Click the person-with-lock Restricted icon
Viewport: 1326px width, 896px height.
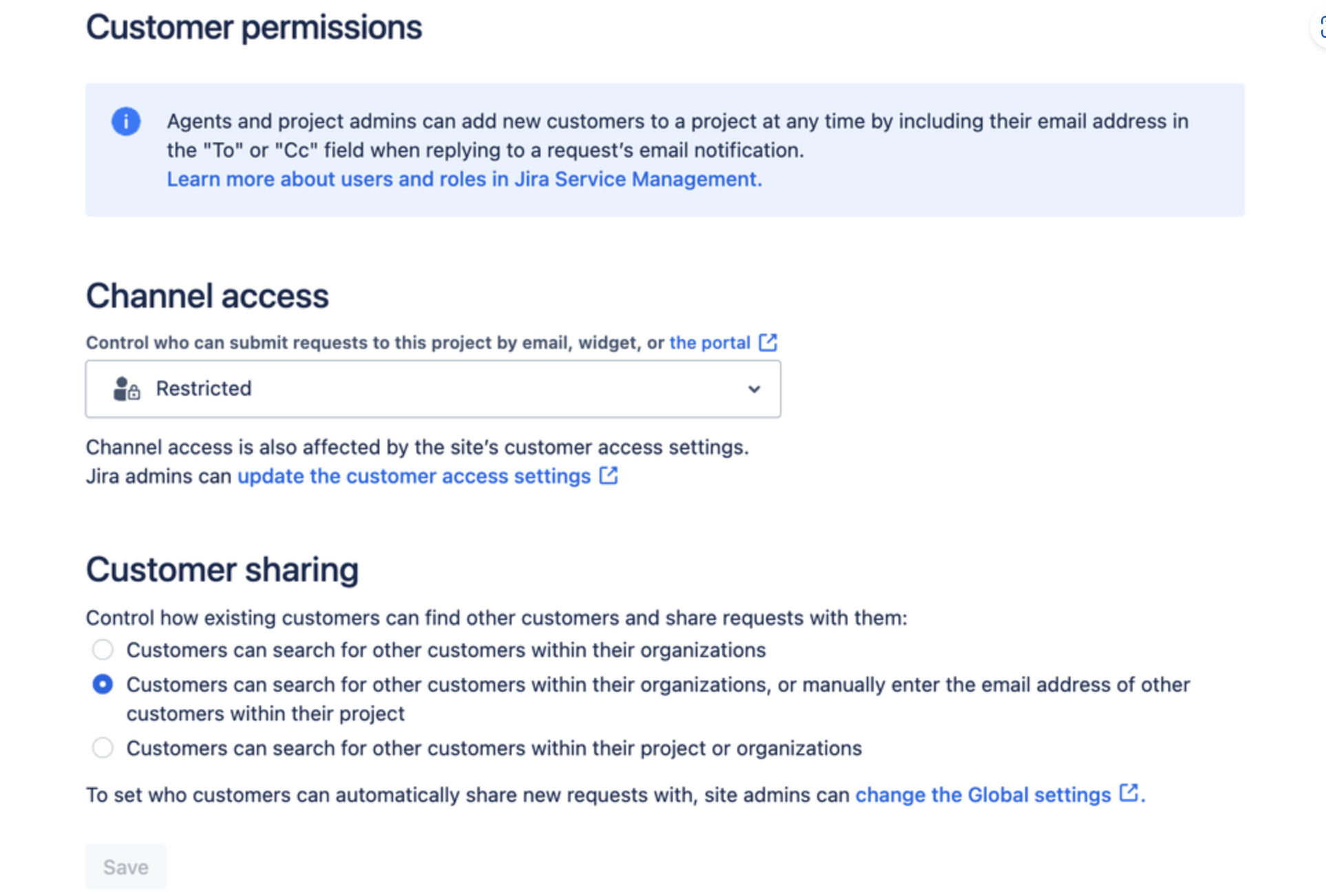125,388
